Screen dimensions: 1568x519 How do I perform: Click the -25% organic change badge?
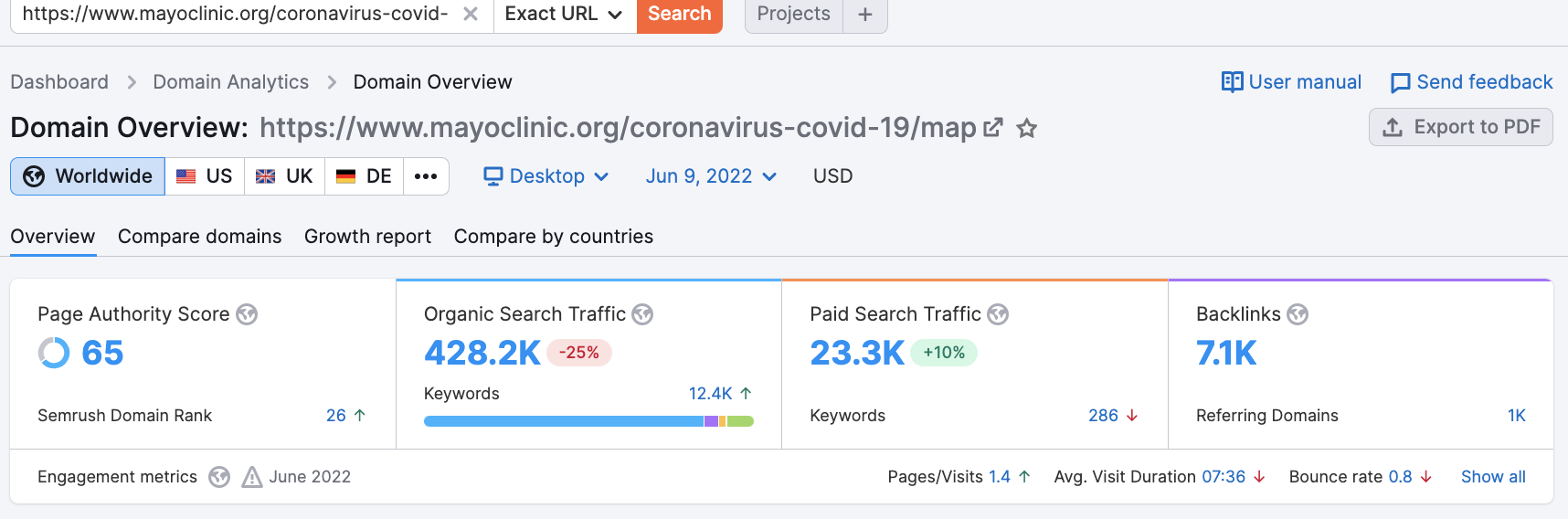pyautogui.click(x=579, y=353)
